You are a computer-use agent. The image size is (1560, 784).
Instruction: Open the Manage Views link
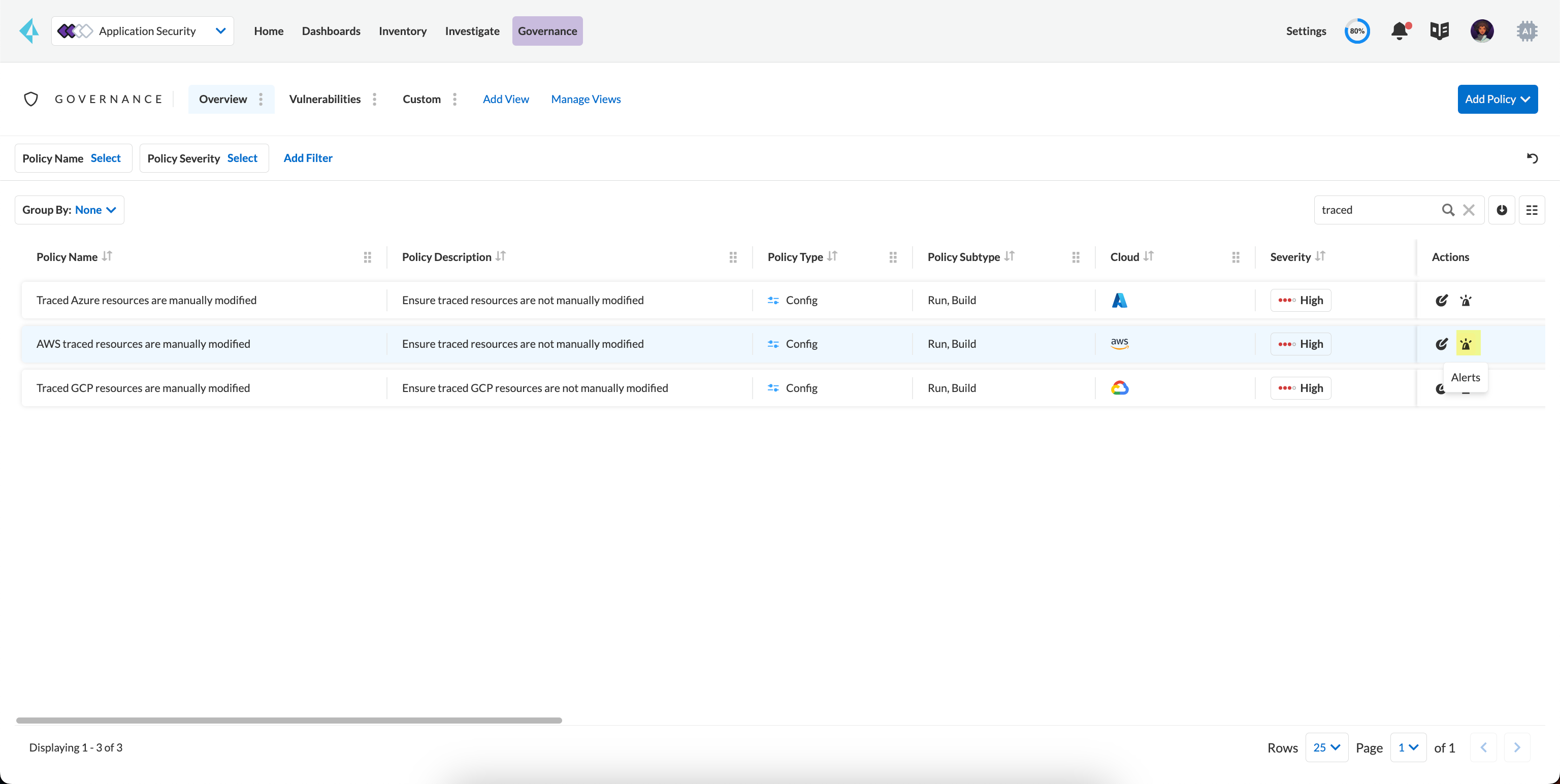[586, 100]
